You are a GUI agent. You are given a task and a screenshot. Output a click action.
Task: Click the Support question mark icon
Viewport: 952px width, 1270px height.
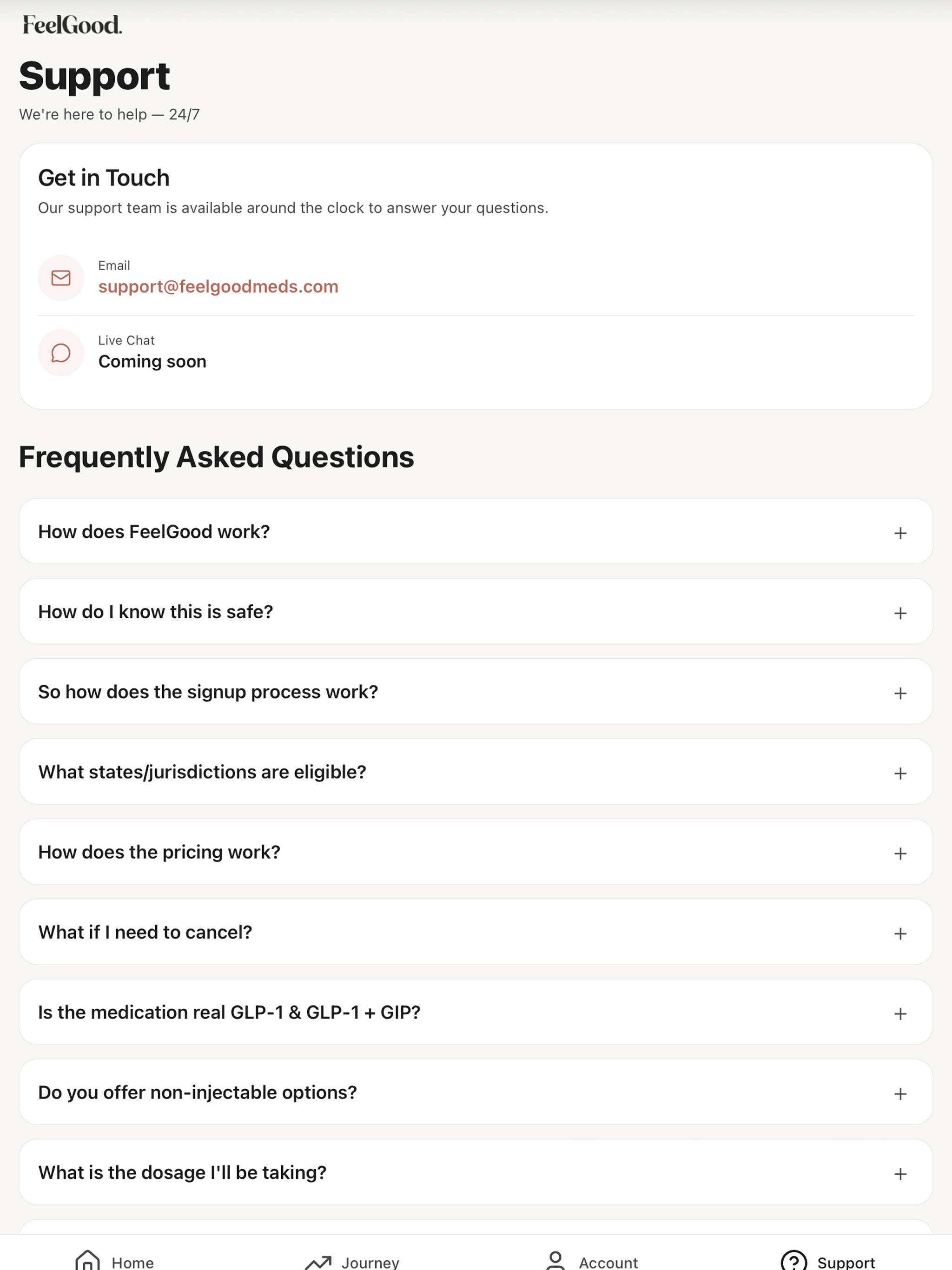point(793,1261)
